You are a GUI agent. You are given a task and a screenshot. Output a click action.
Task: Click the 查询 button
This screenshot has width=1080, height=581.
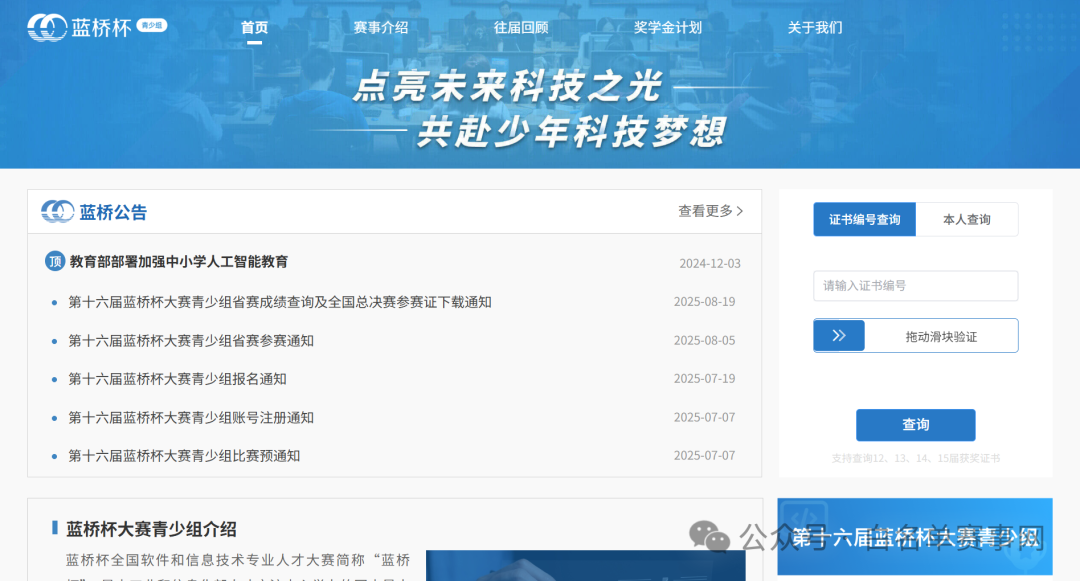[915, 425]
